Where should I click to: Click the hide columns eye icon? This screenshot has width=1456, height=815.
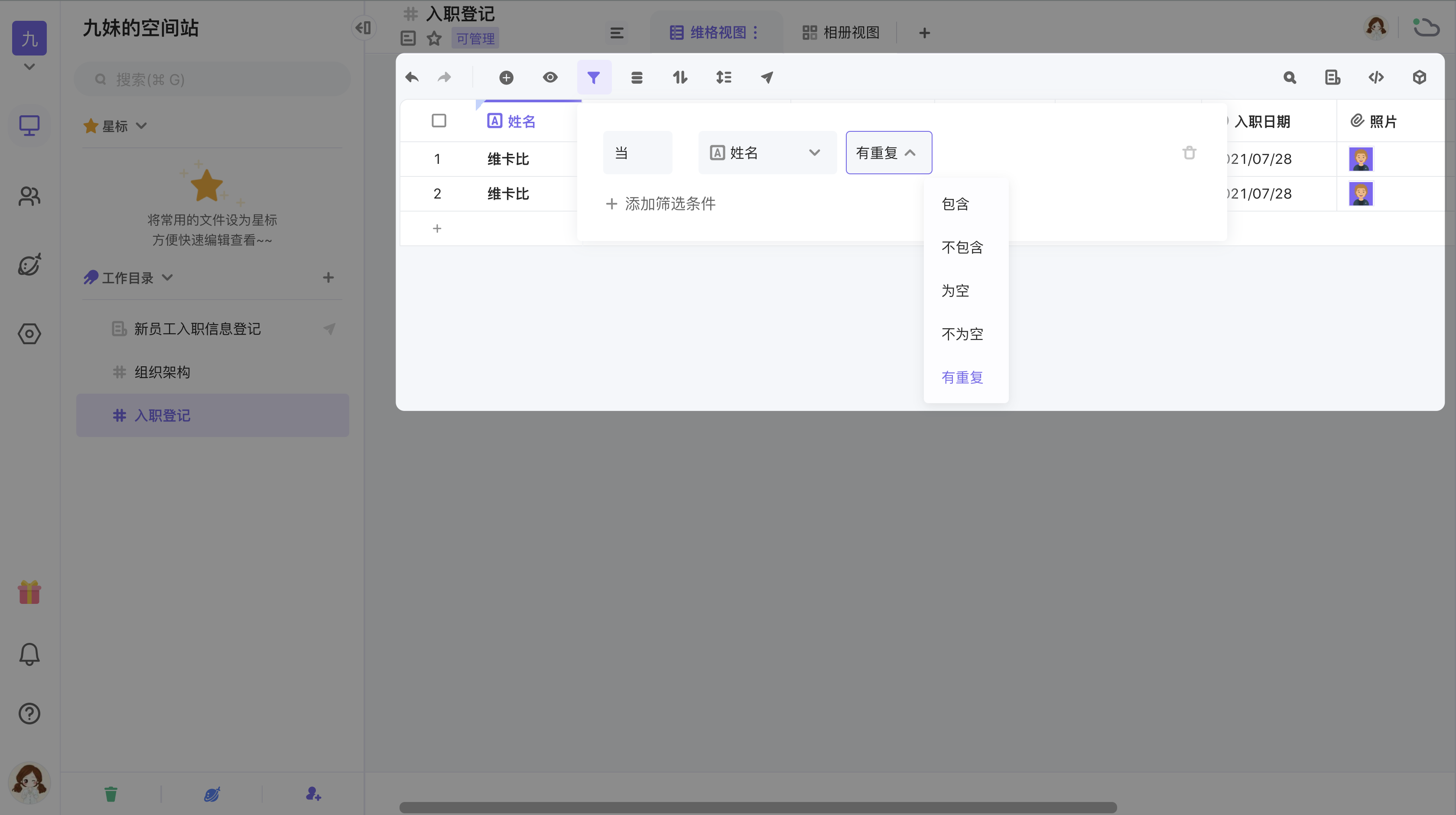550,78
